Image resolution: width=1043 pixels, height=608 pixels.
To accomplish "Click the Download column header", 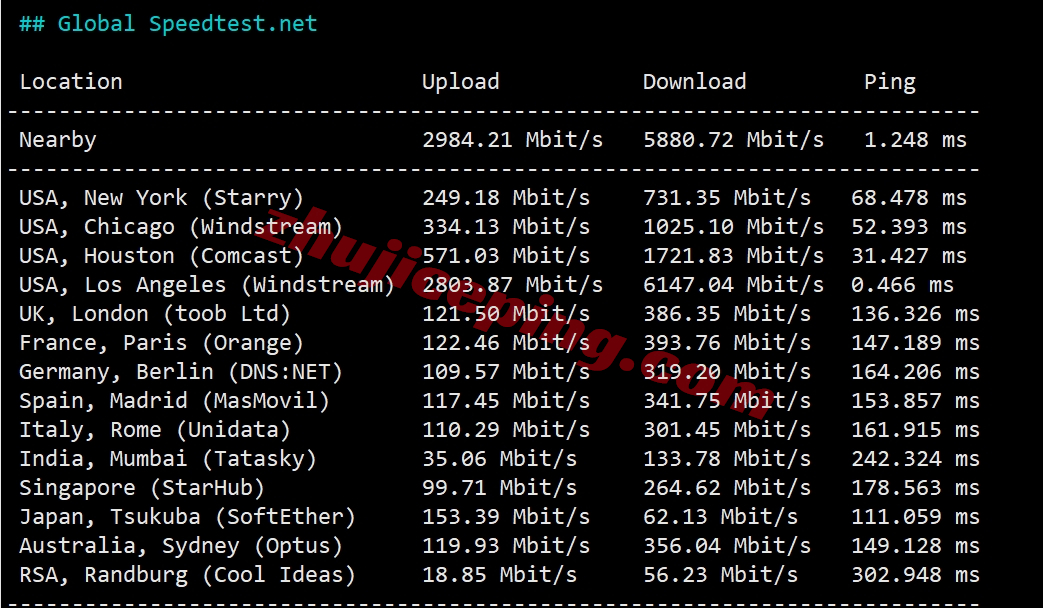I will pyautogui.click(x=694, y=82).
